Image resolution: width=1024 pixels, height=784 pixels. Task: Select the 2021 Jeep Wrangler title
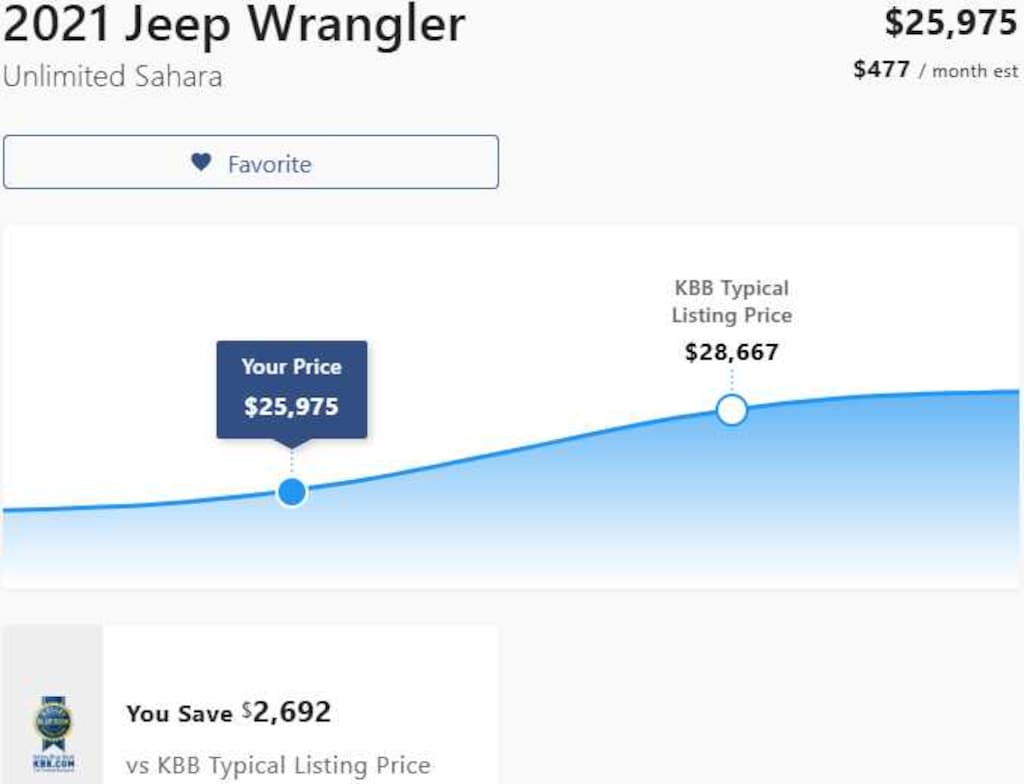click(235, 25)
